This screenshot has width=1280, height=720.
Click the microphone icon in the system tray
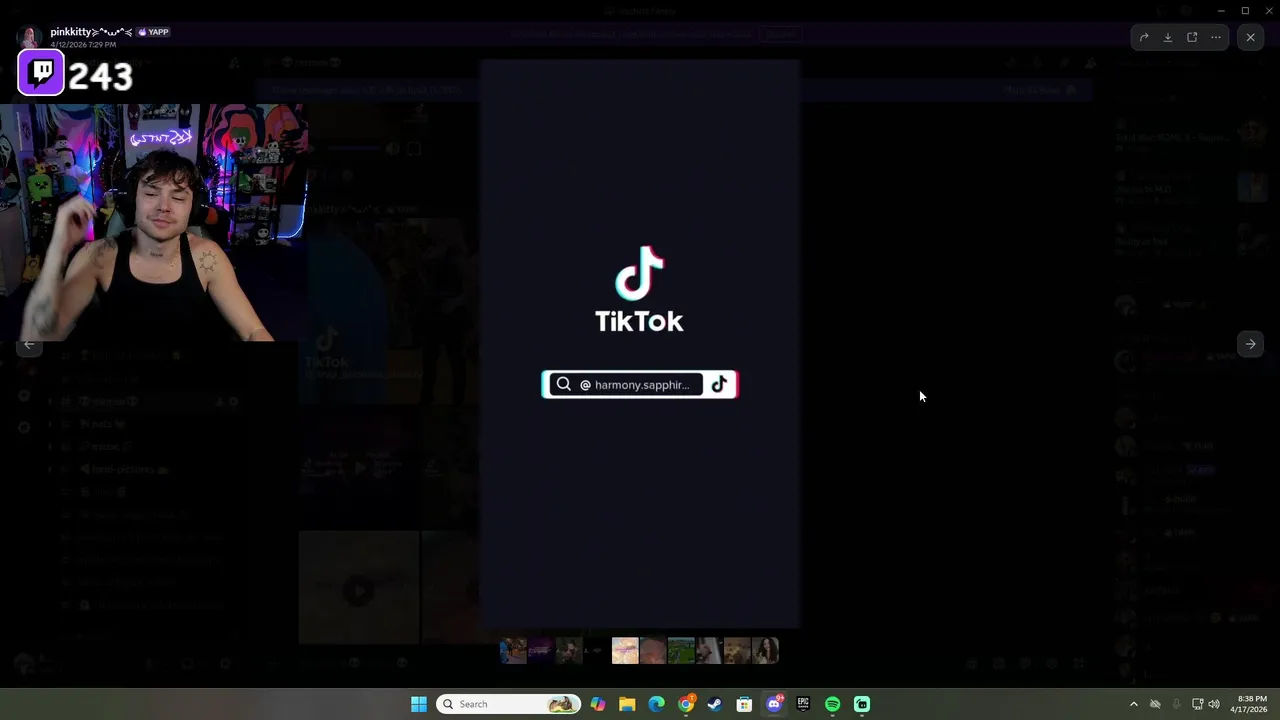(x=1176, y=704)
